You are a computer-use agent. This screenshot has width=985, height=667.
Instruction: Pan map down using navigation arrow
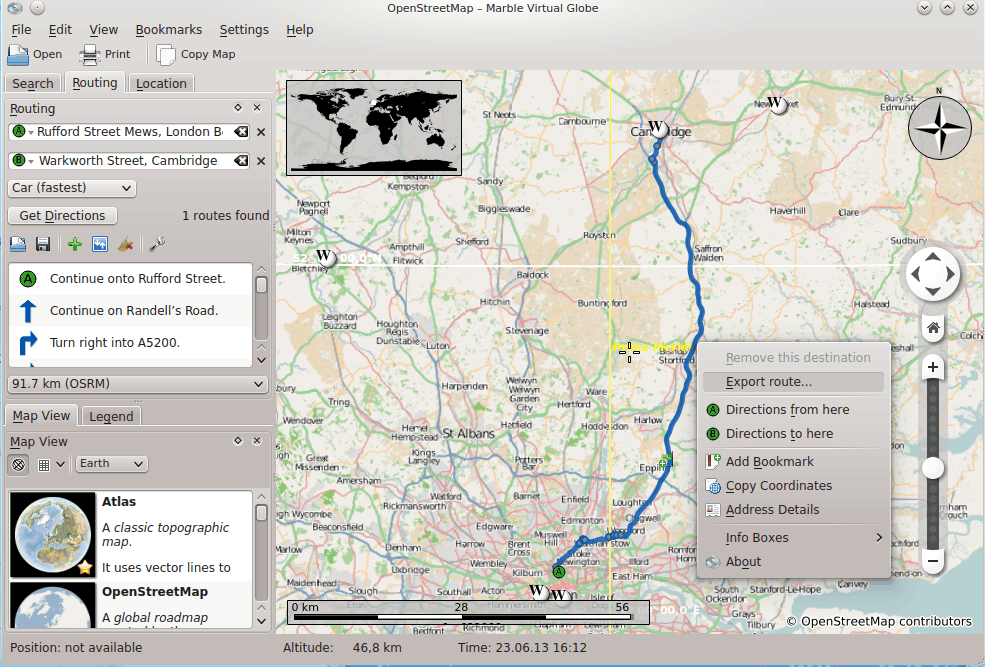[933, 291]
